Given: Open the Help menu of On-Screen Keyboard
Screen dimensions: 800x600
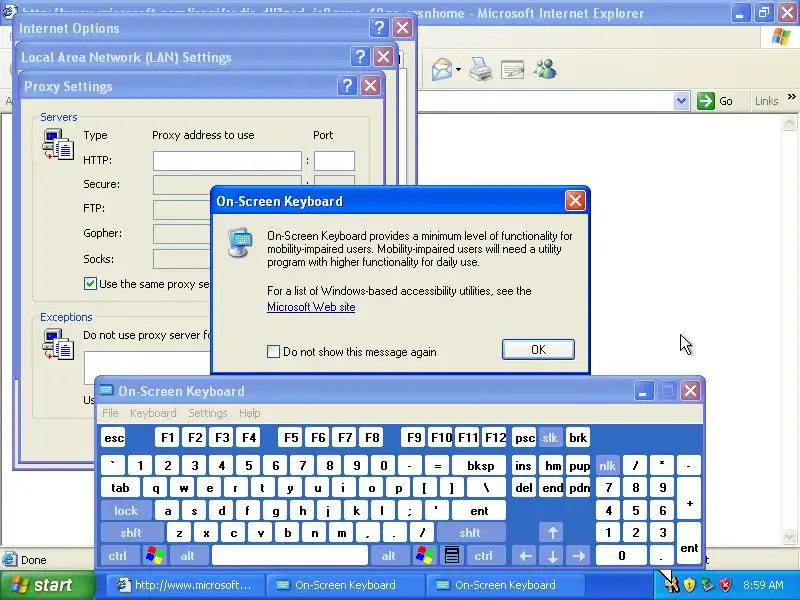Looking at the screenshot, I should click(249, 413).
